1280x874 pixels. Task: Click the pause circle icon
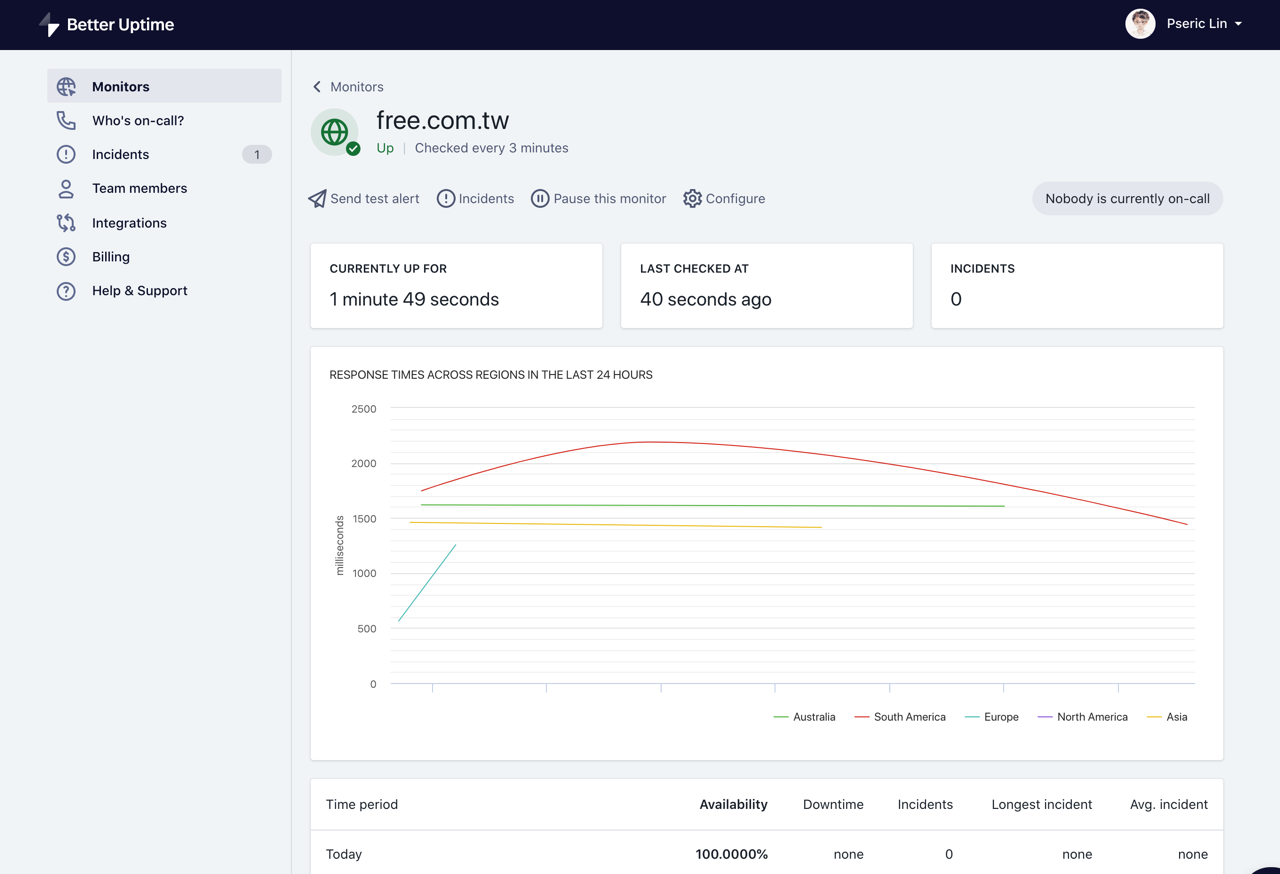pyautogui.click(x=540, y=199)
